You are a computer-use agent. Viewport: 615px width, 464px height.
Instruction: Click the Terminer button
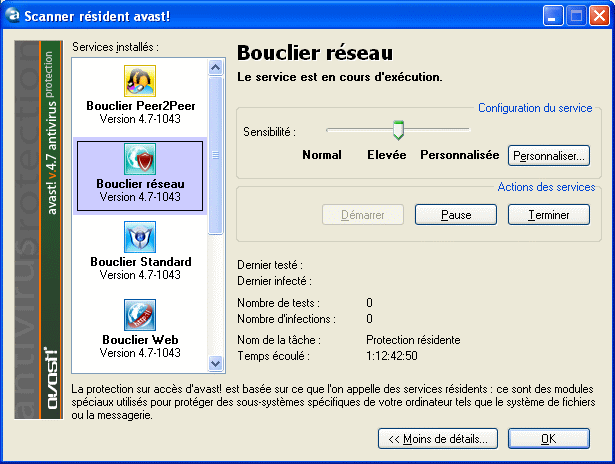tap(549, 215)
